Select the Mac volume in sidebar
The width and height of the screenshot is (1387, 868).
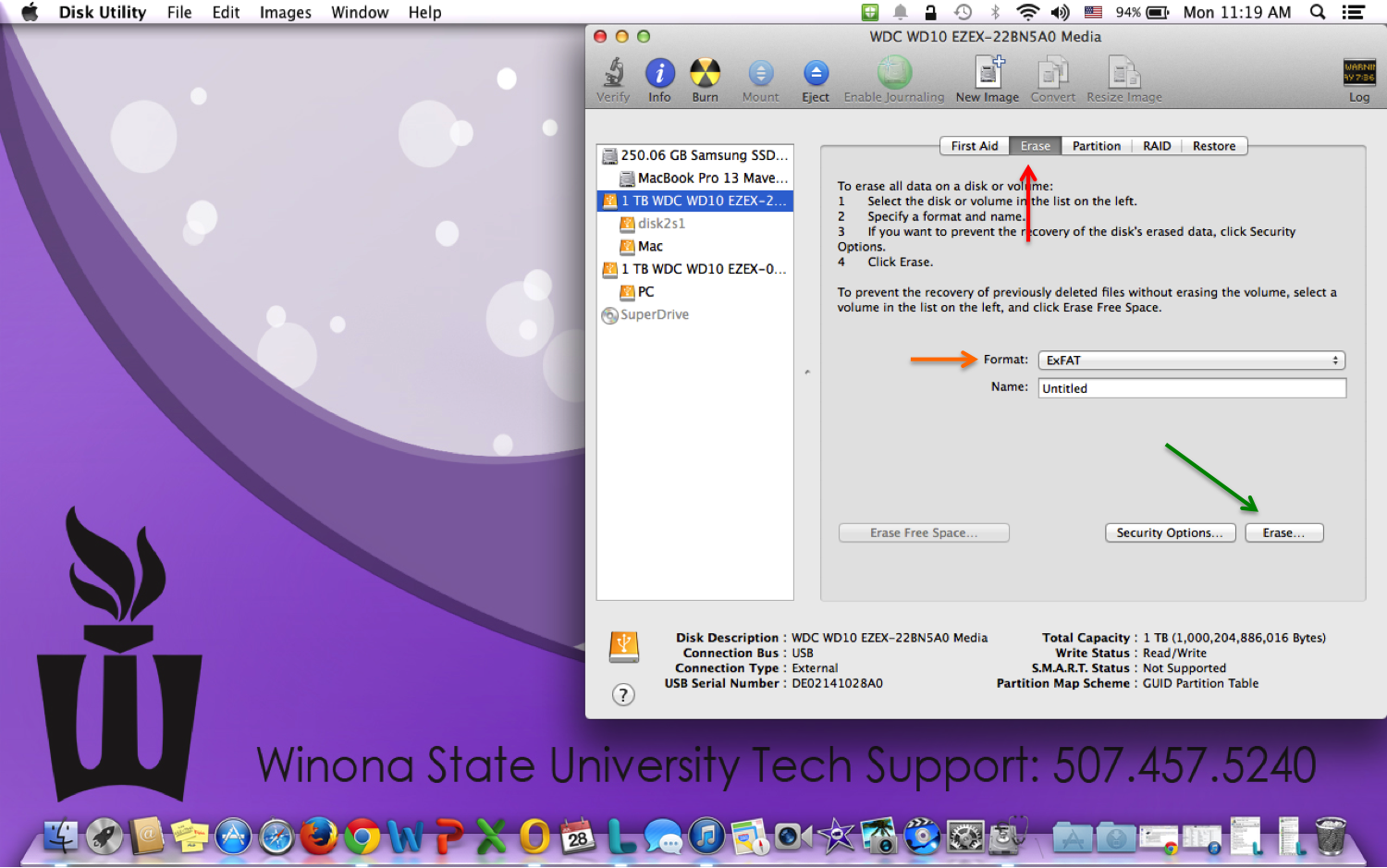click(650, 247)
